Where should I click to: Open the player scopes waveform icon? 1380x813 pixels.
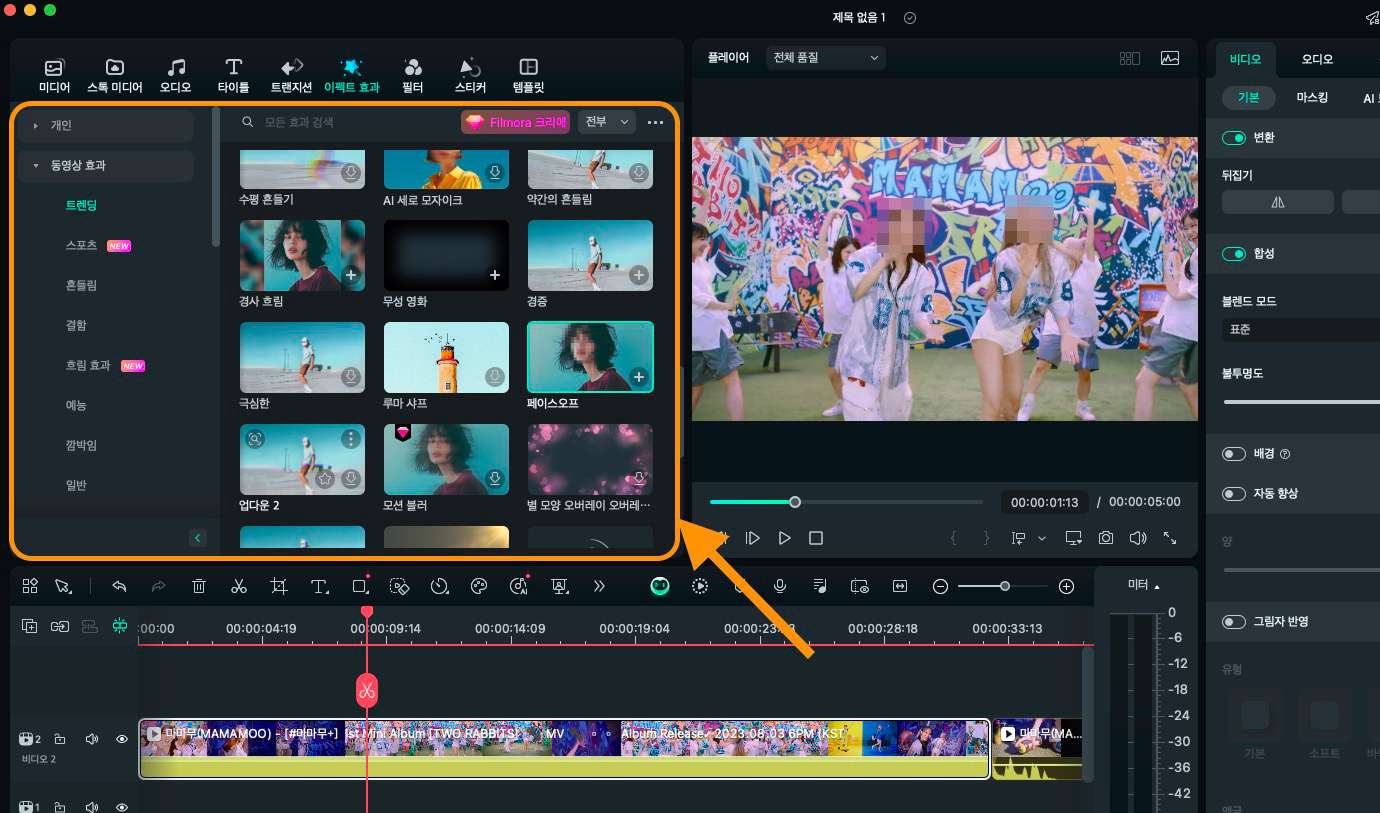(1170, 58)
